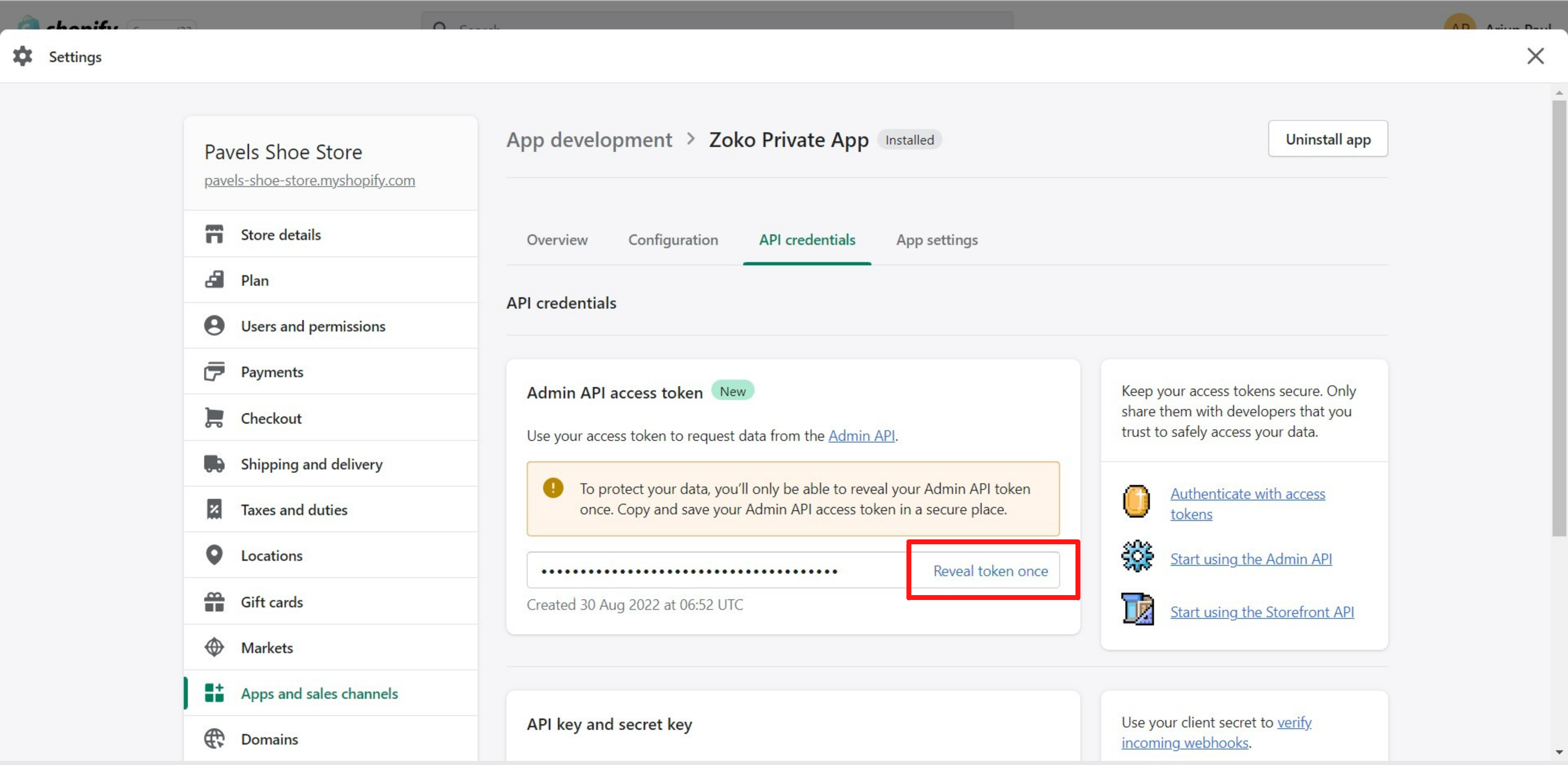Switch to the App settings tab
The width and height of the screenshot is (1568, 765).
pos(937,240)
